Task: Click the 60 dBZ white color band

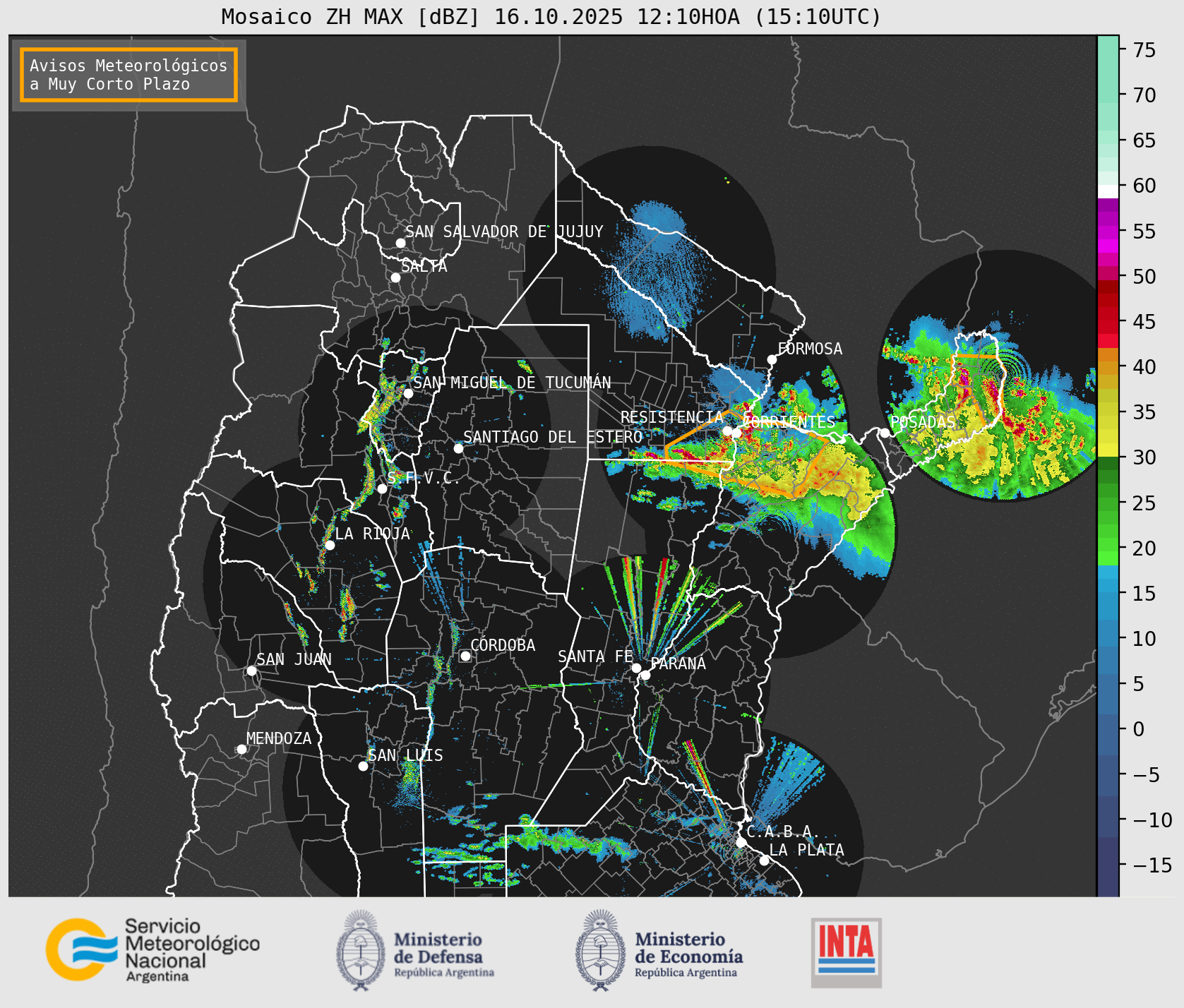Action: click(x=1108, y=191)
